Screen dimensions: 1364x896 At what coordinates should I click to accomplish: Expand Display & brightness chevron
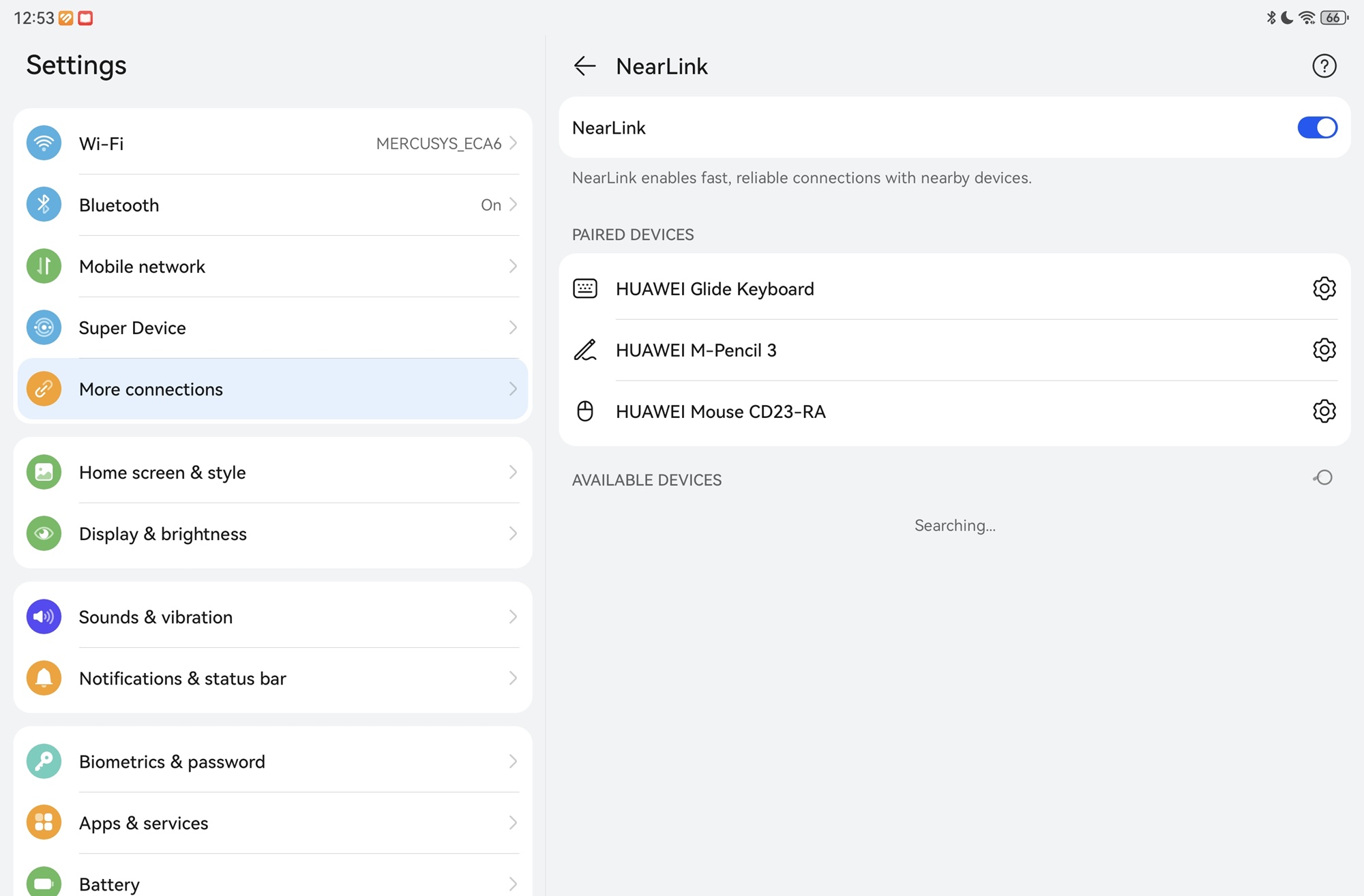click(513, 533)
